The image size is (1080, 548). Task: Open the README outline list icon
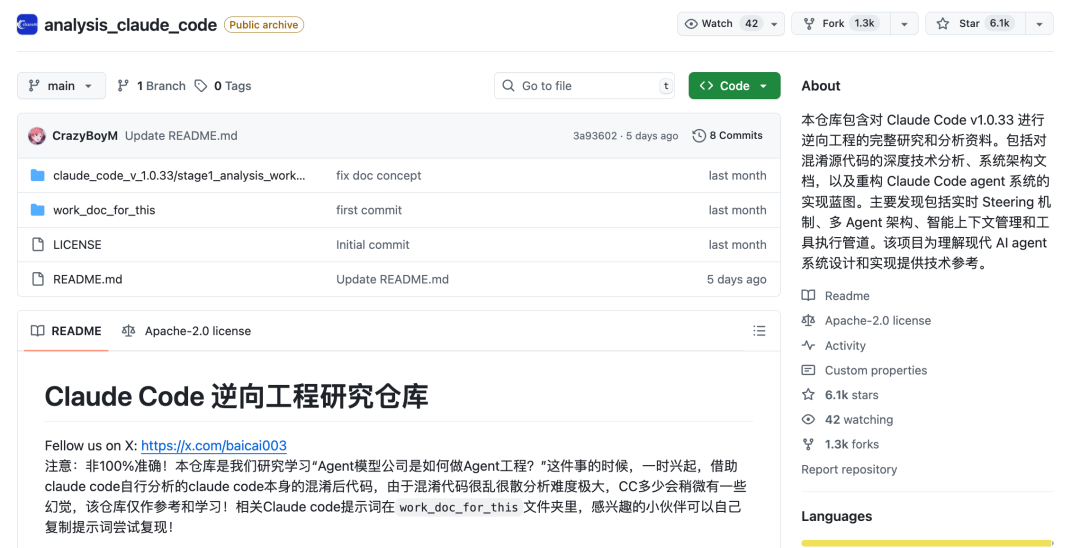759,331
